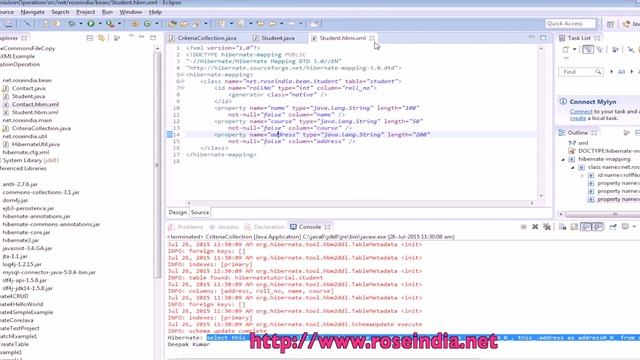The width and height of the screenshot is (640, 360).
Task: Click the New Task icon in Task List
Action: (566, 50)
